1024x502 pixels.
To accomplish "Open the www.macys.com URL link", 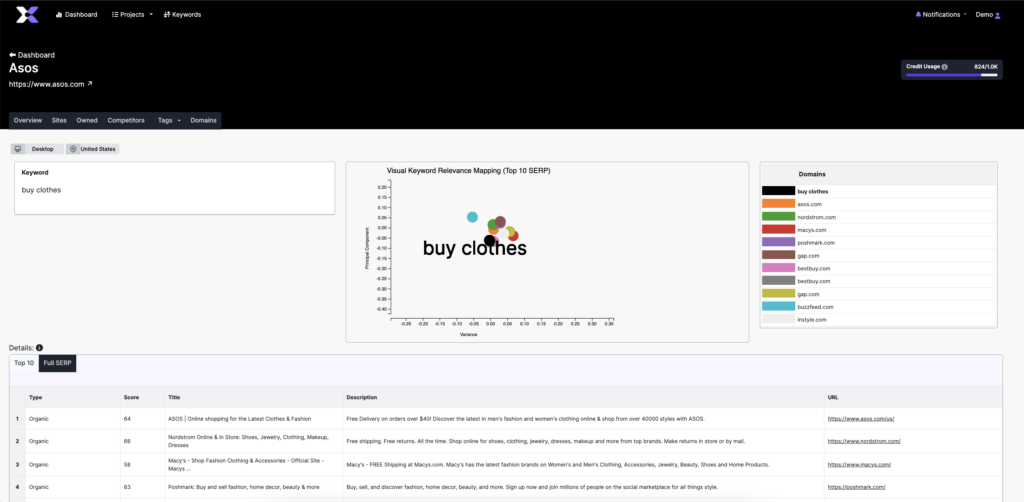I will 859,465.
